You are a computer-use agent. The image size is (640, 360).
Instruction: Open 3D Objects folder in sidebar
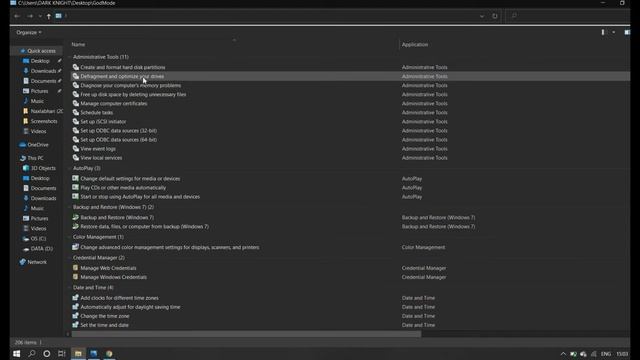43,168
